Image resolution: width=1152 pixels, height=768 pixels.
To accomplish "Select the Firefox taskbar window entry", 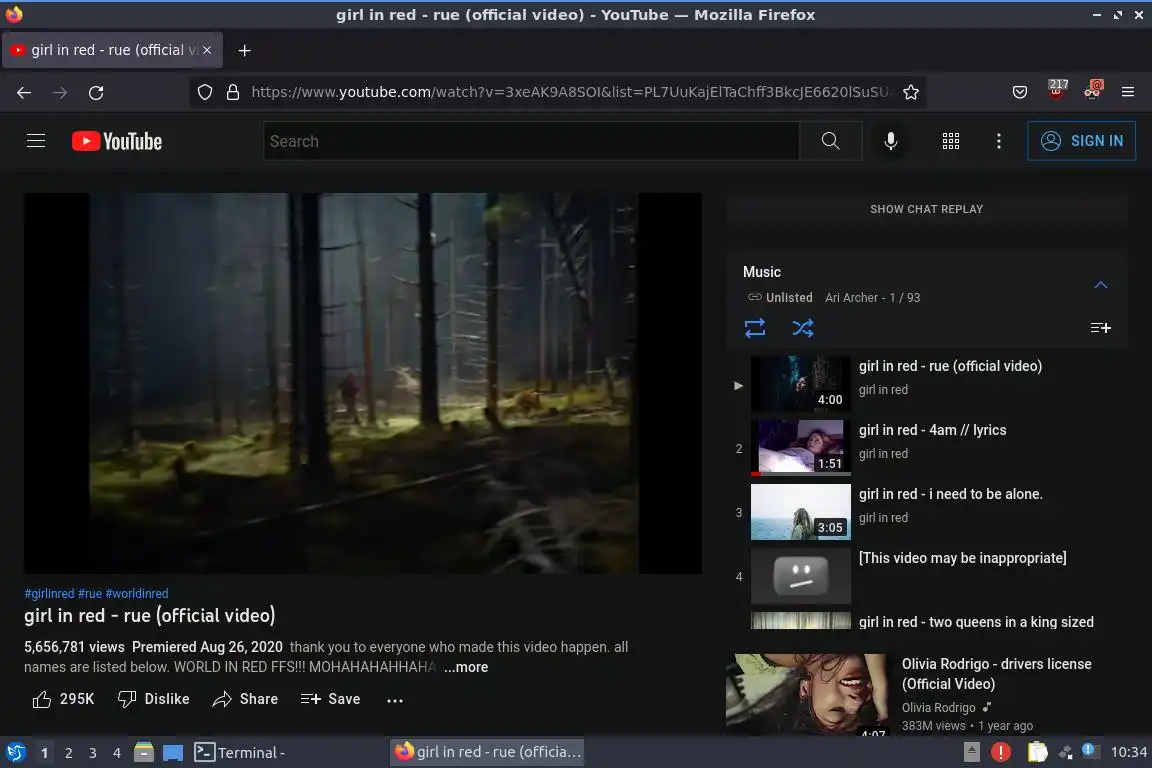I will click(488, 752).
